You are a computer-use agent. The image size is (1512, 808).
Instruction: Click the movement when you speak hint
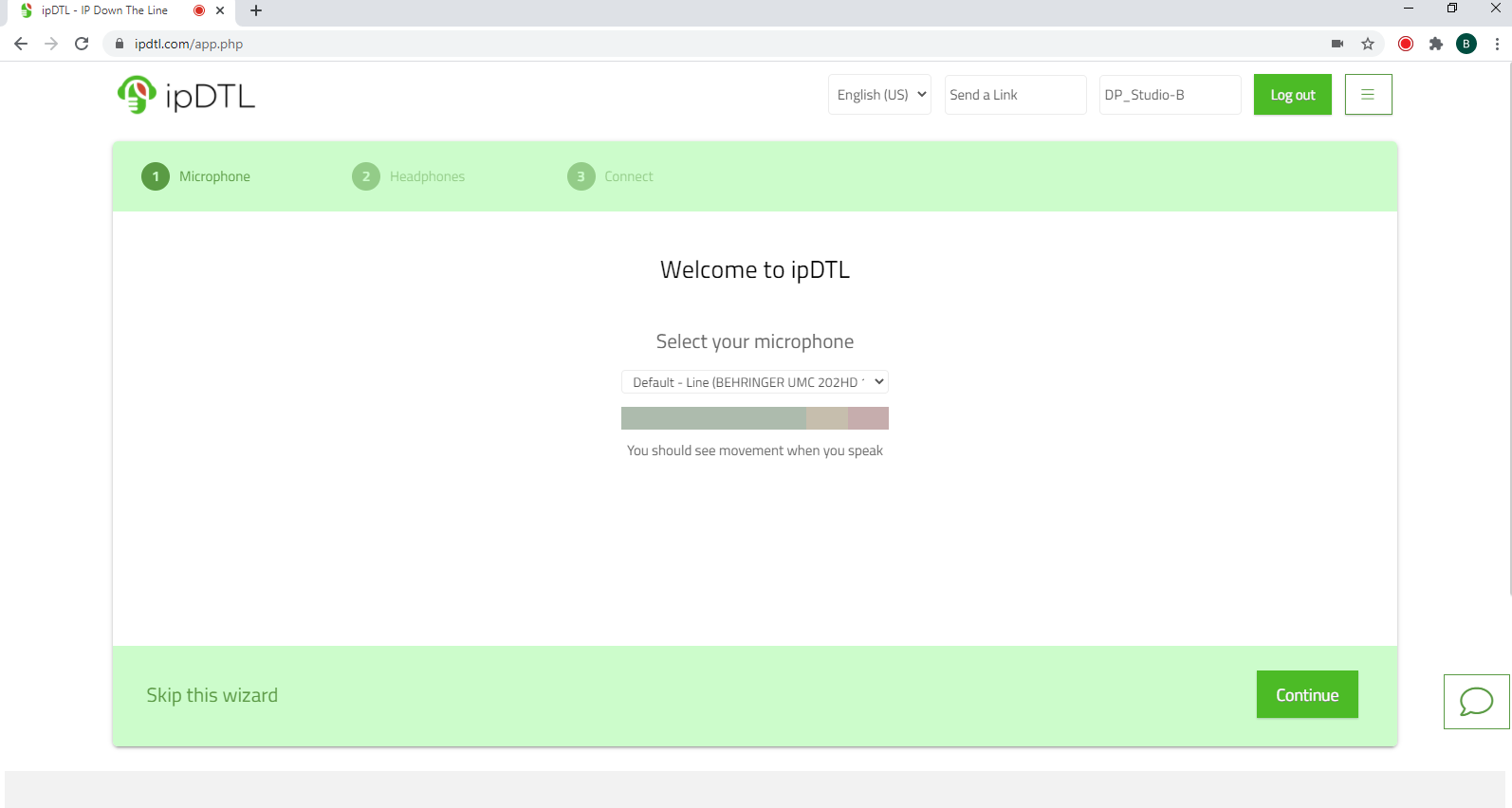click(755, 450)
